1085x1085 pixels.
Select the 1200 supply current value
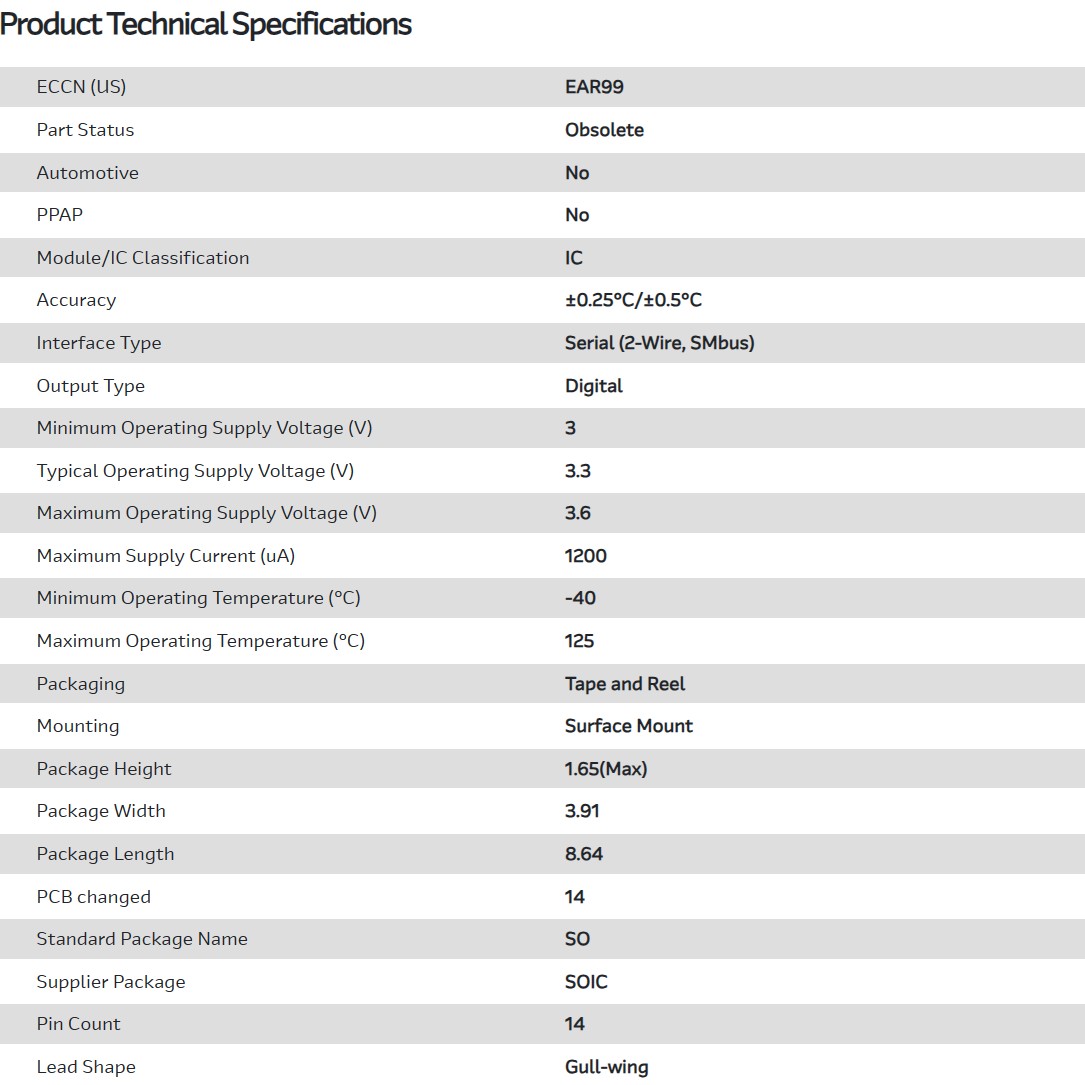(585, 556)
